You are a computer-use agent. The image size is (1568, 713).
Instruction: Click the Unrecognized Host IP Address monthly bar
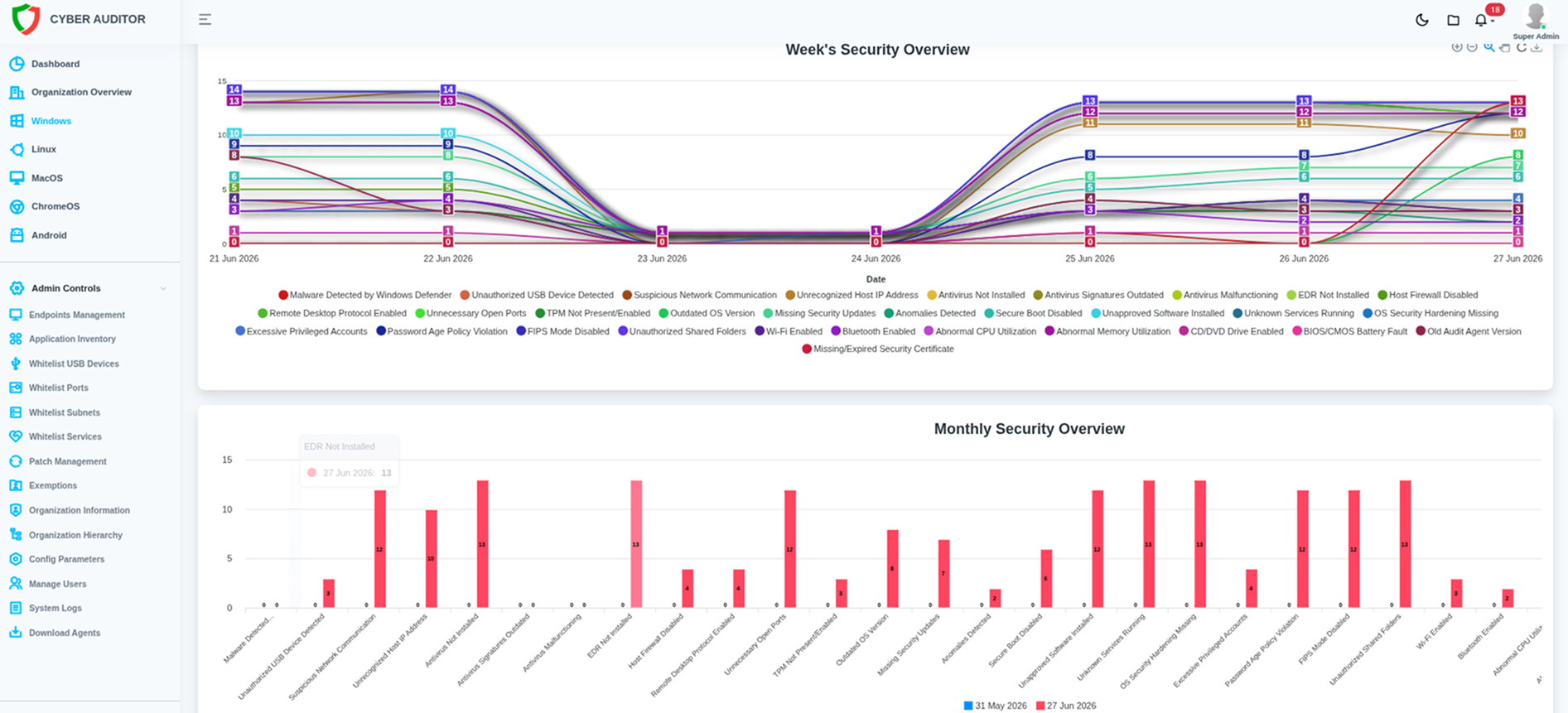pyautogui.click(x=431, y=559)
